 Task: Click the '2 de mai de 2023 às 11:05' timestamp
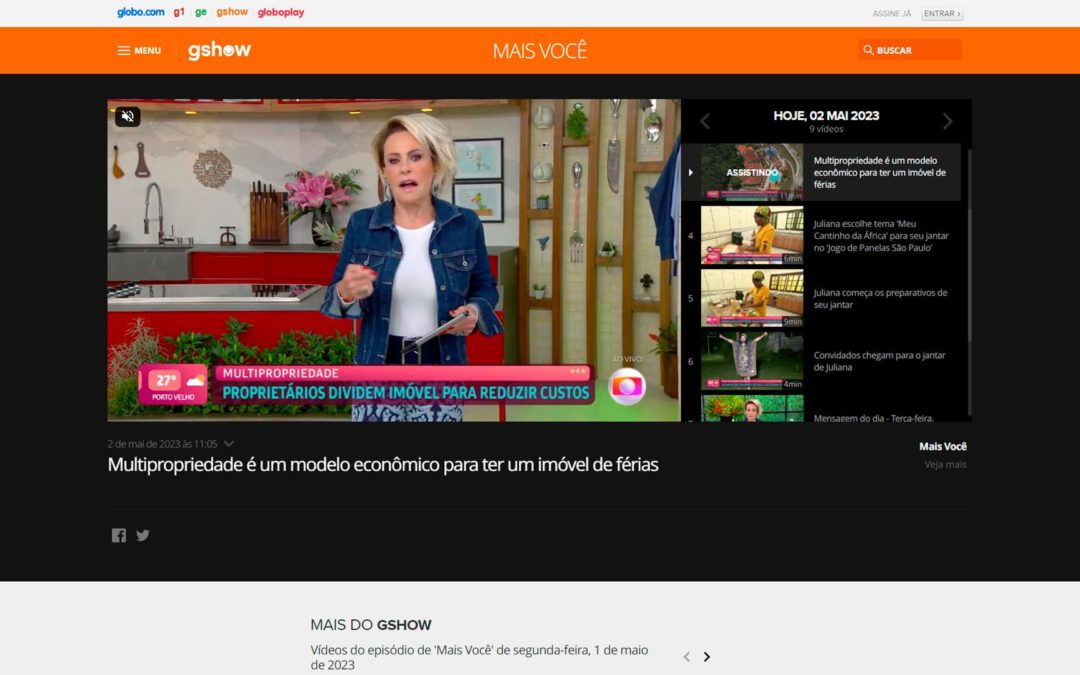coord(163,444)
